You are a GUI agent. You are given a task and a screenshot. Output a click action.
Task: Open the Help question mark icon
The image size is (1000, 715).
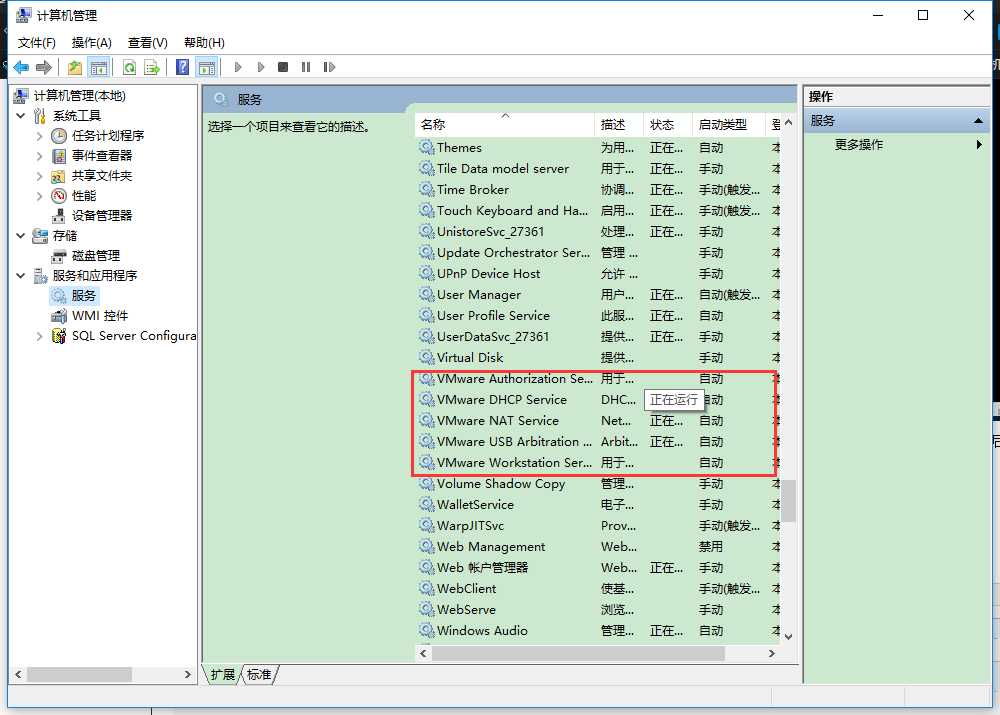tap(182, 67)
